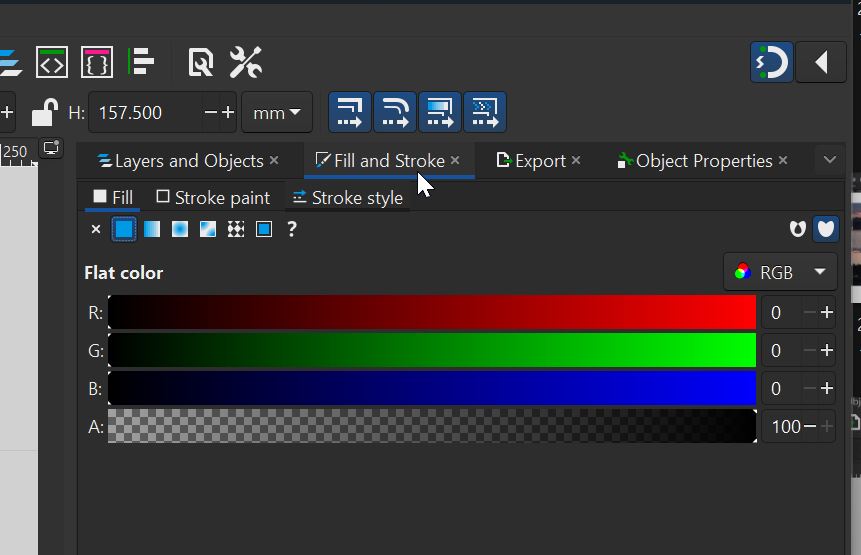Open Align and Distribute icon
861x555 pixels.
[x=141, y=61]
